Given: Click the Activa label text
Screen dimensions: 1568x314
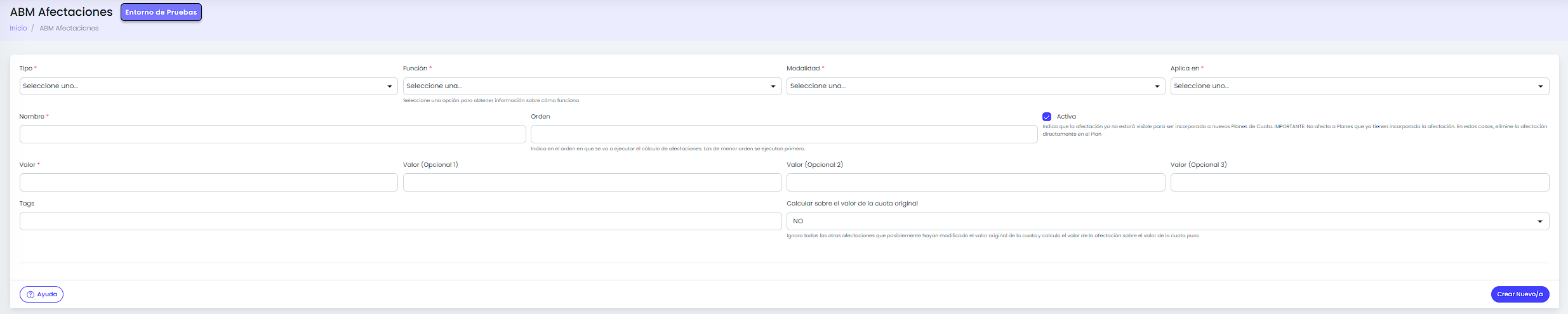Looking at the screenshot, I should [x=1066, y=117].
